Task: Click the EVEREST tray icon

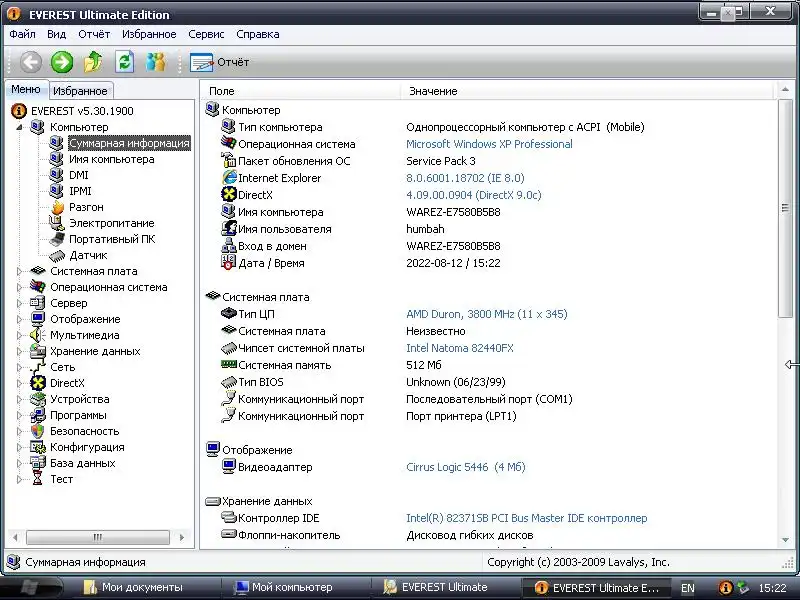Action: click(725, 588)
